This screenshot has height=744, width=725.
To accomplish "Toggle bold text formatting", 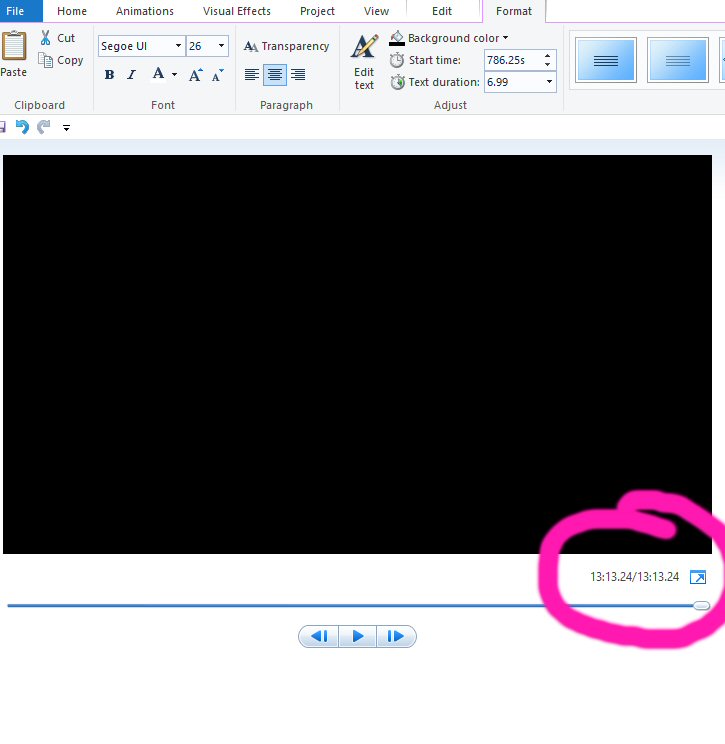I will (109, 75).
